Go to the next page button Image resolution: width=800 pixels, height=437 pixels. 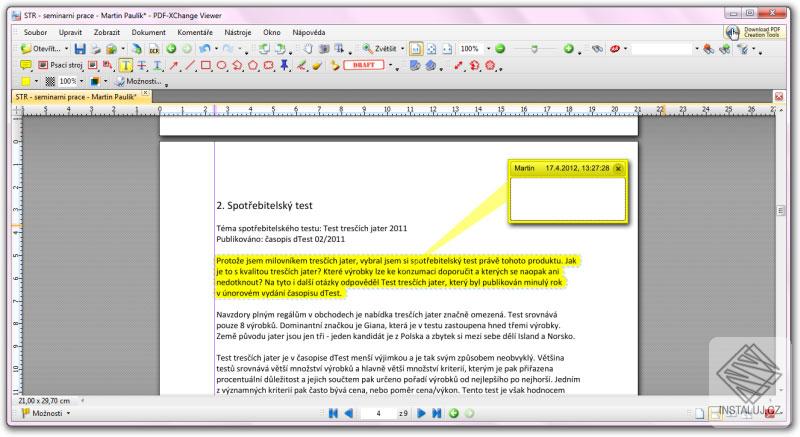(421, 413)
